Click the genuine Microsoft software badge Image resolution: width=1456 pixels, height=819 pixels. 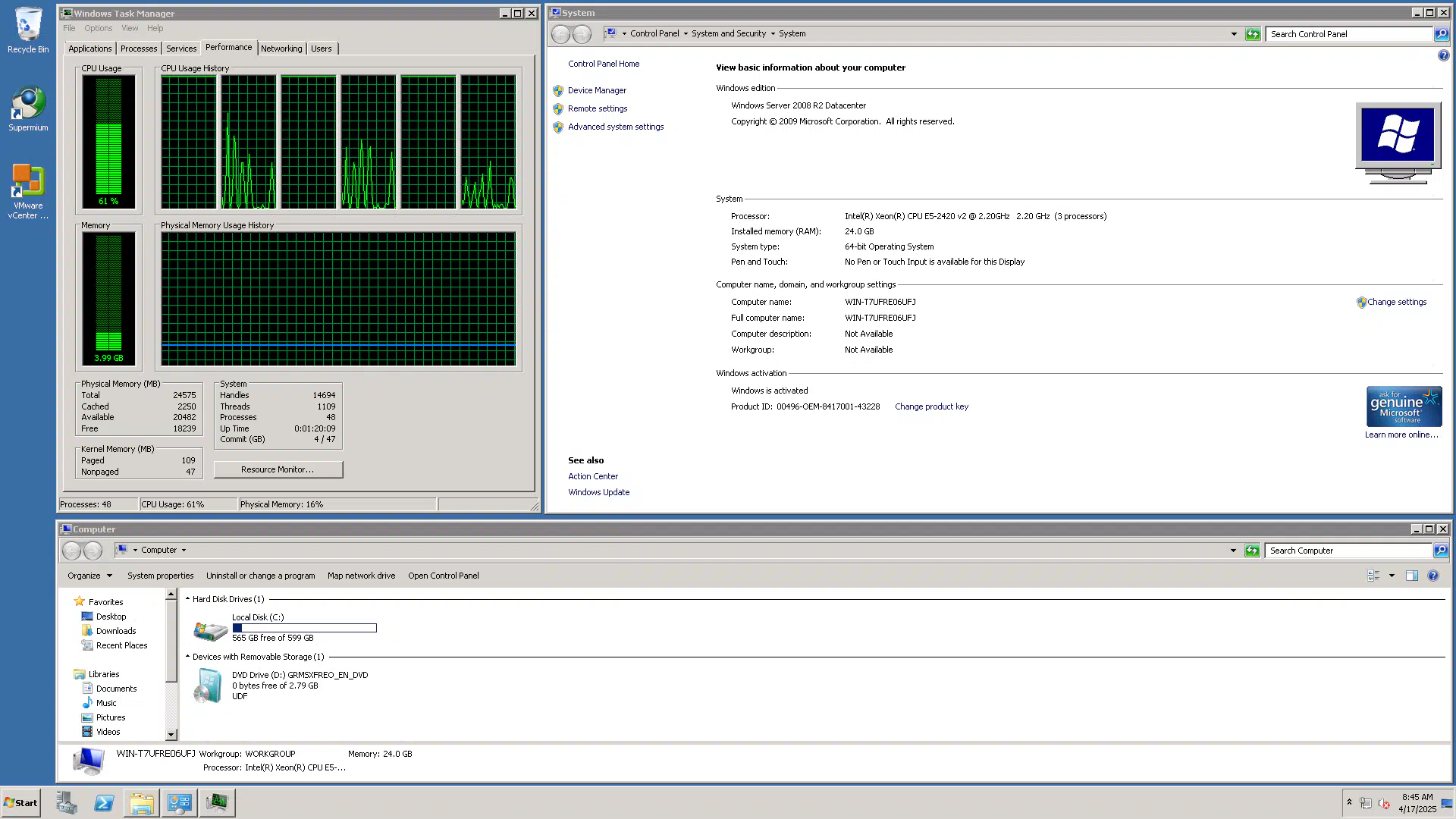tap(1404, 406)
